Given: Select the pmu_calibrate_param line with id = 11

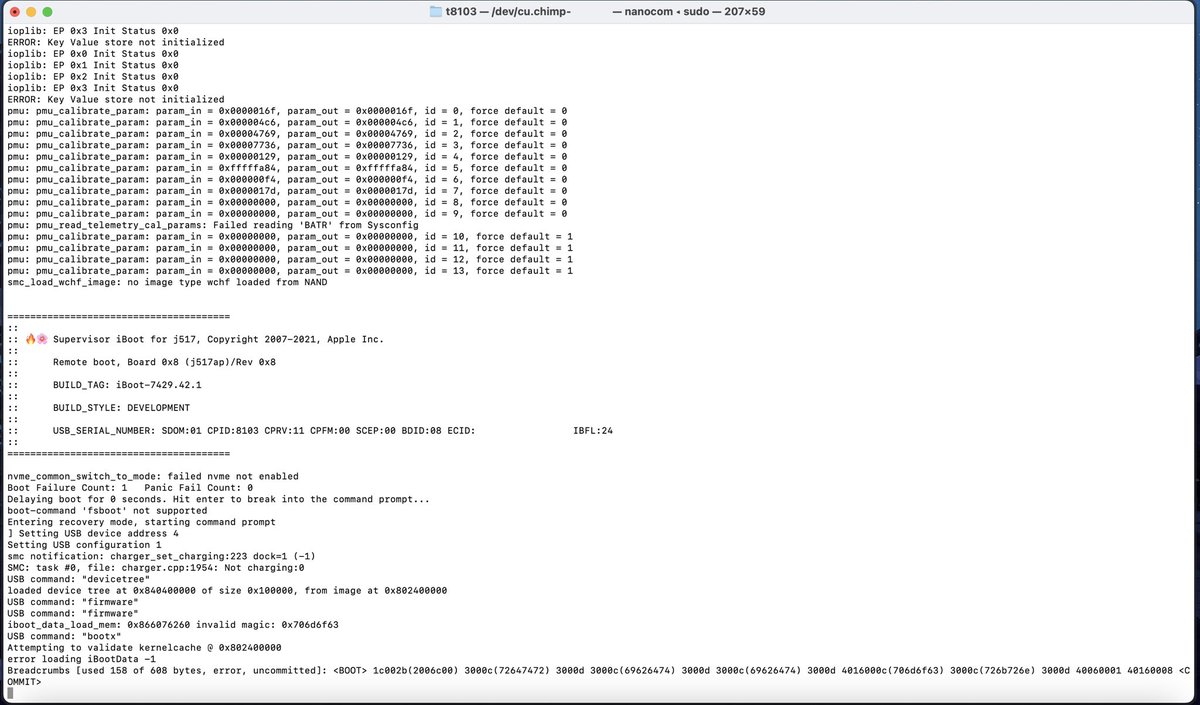Looking at the screenshot, I should 290,248.
